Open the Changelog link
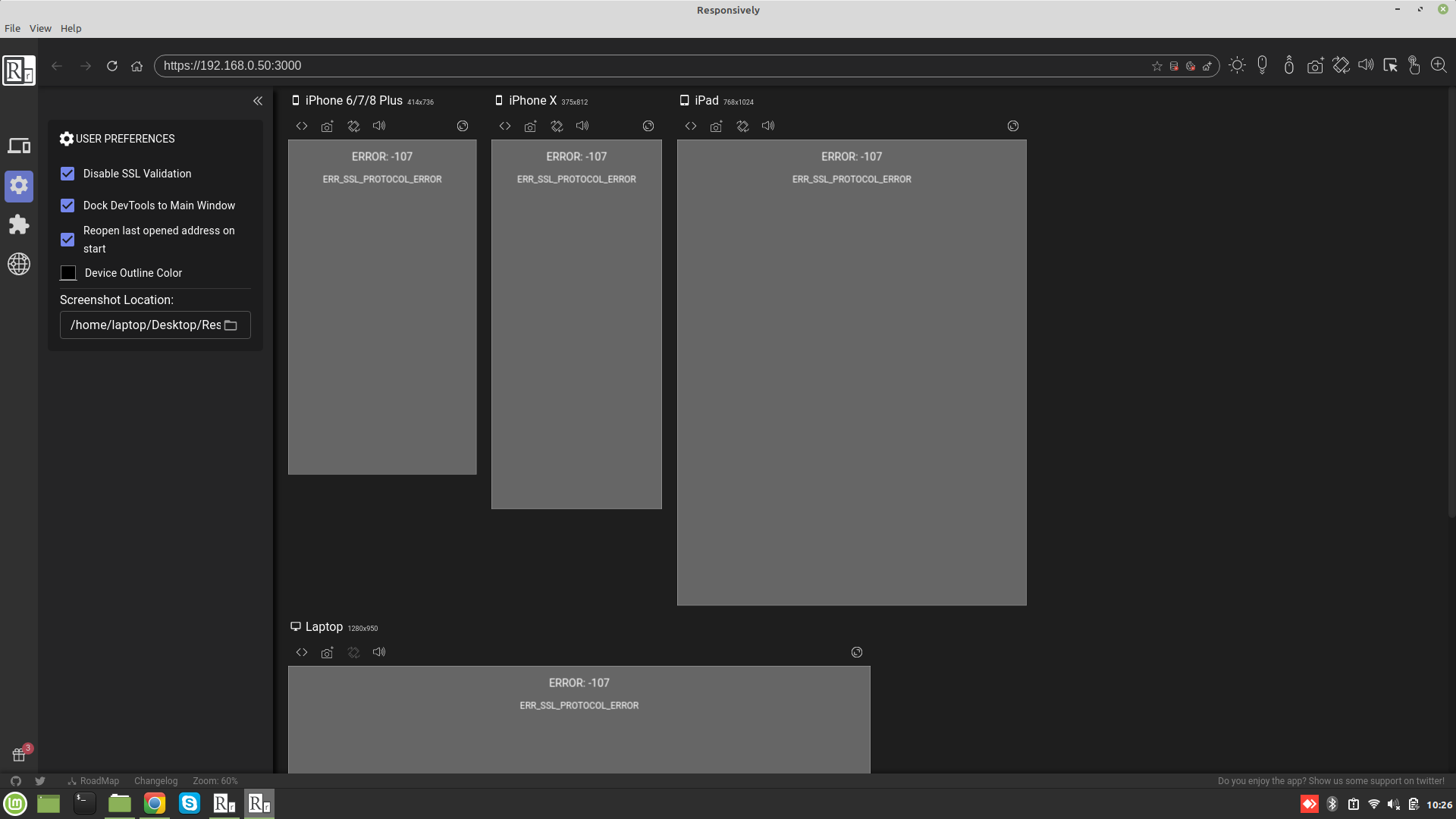The height and width of the screenshot is (819, 1456). (156, 781)
